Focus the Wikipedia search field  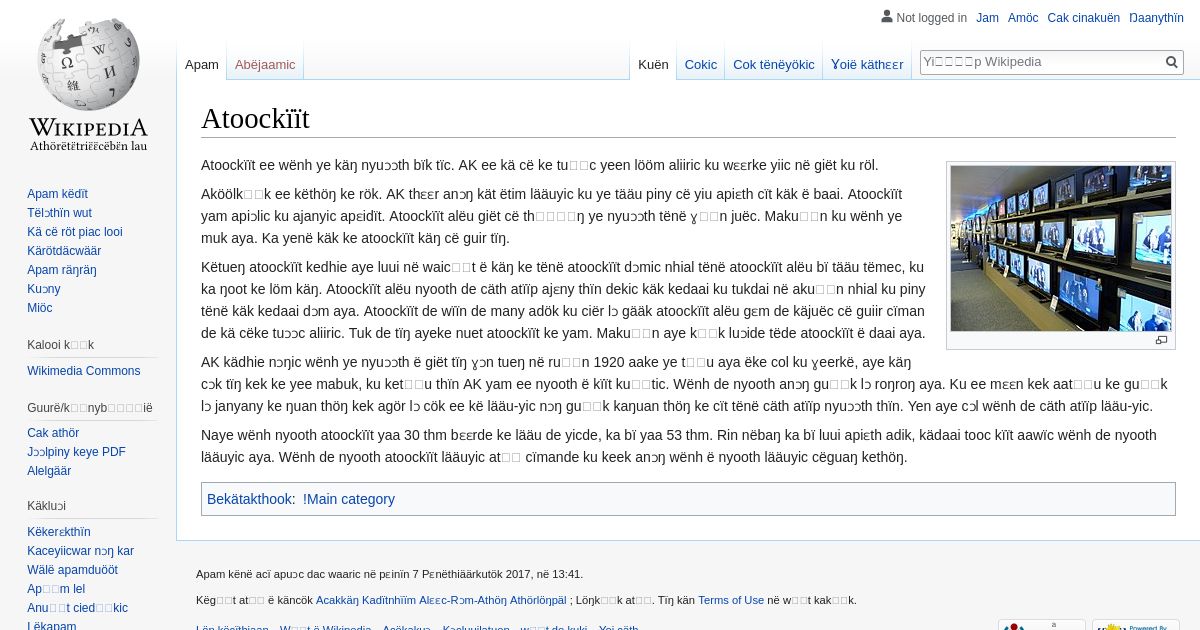click(x=1042, y=62)
